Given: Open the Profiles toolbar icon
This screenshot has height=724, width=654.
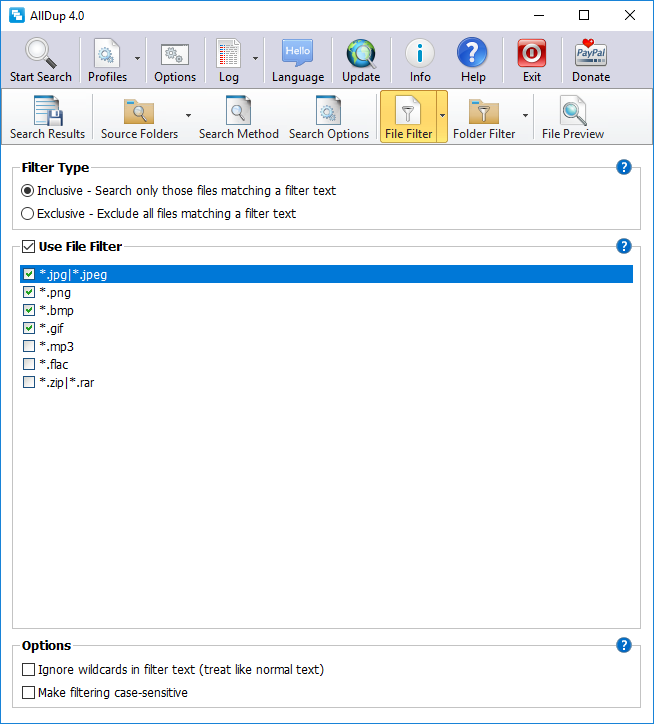Looking at the screenshot, I should [107, 54].
